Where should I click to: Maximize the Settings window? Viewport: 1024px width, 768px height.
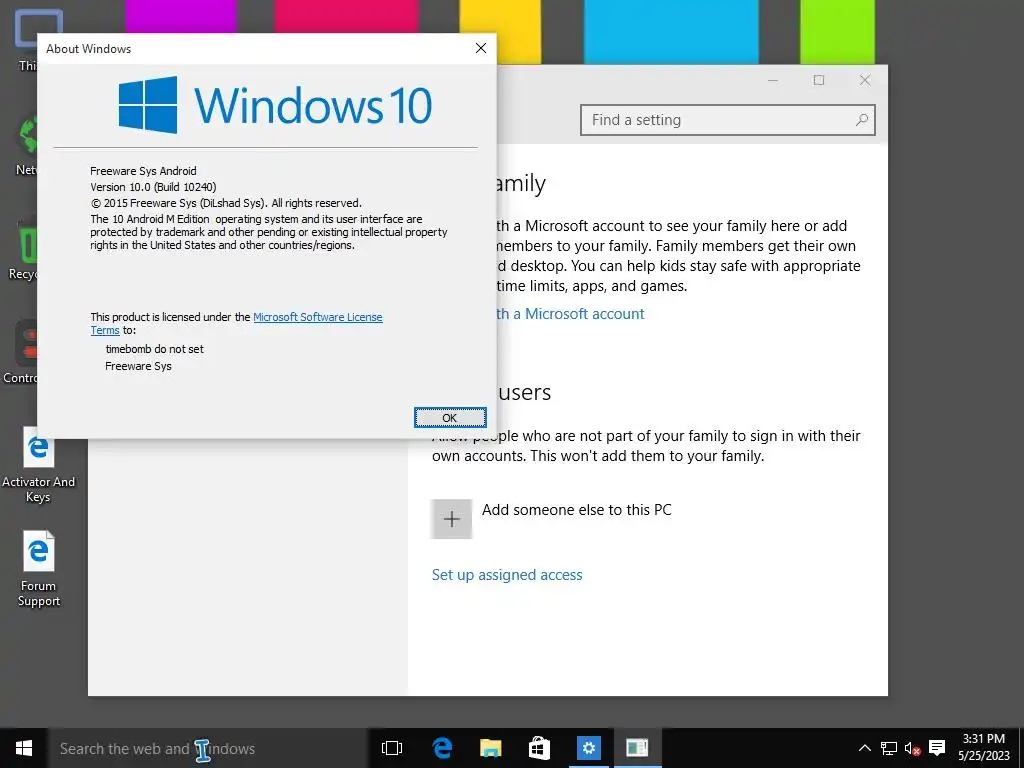(x=819, y=80)
